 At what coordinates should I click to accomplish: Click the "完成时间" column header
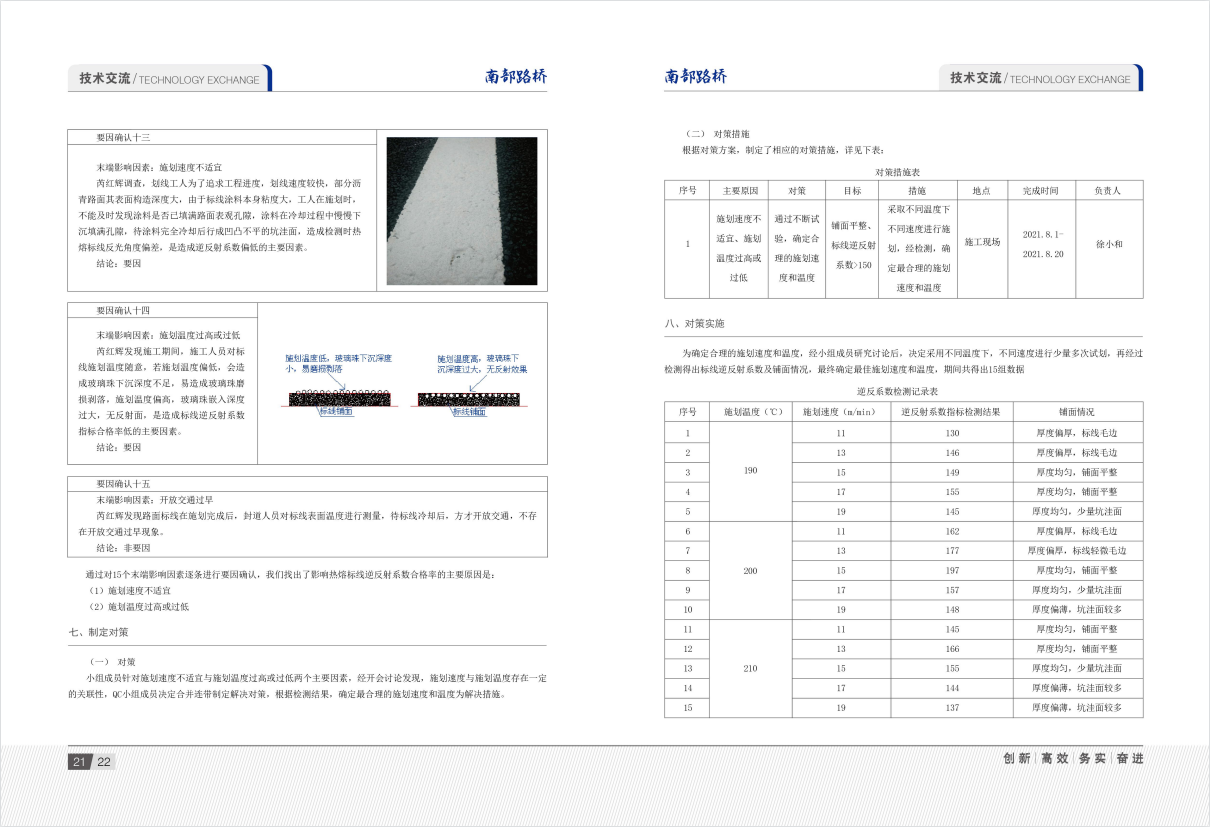pyautogui.click(x=1041, y=190)
